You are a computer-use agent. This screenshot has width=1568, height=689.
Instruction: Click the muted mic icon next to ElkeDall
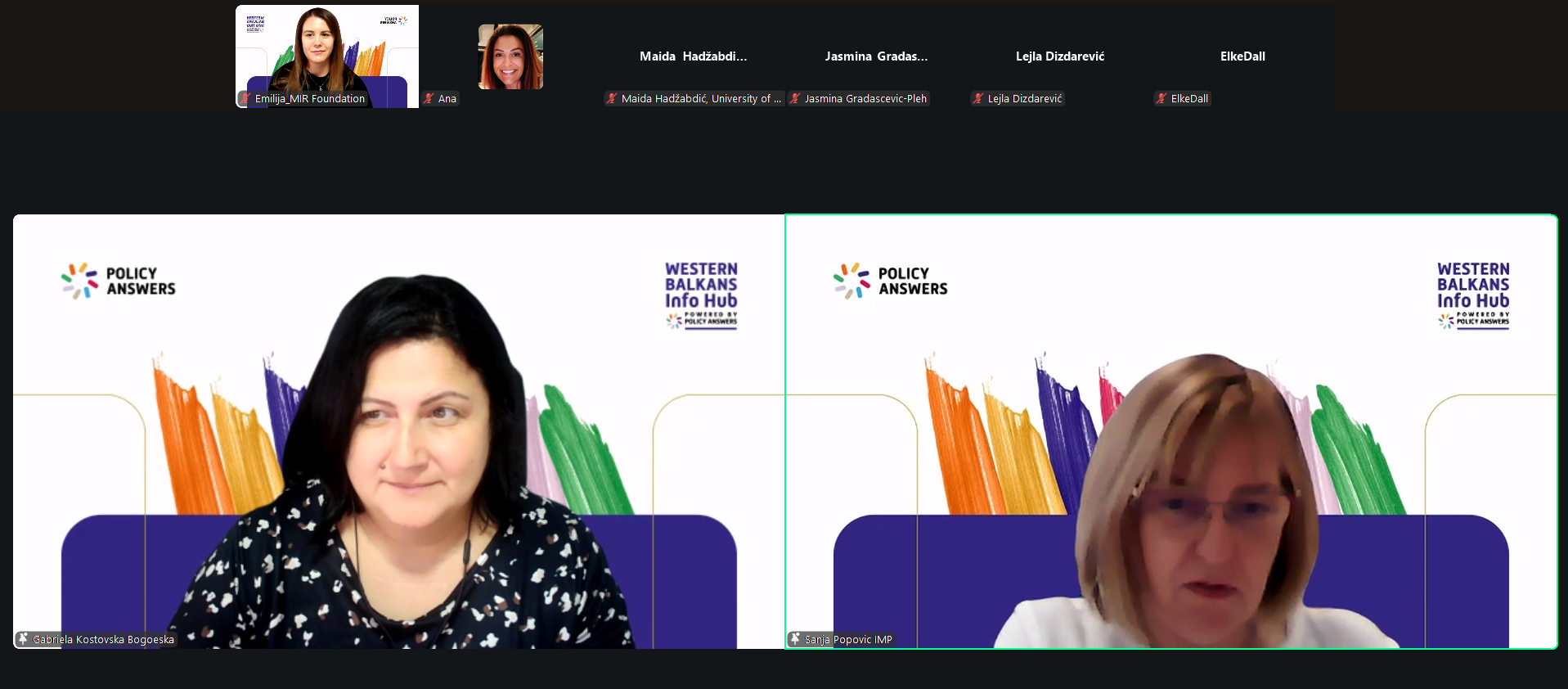coord(1161,98)
